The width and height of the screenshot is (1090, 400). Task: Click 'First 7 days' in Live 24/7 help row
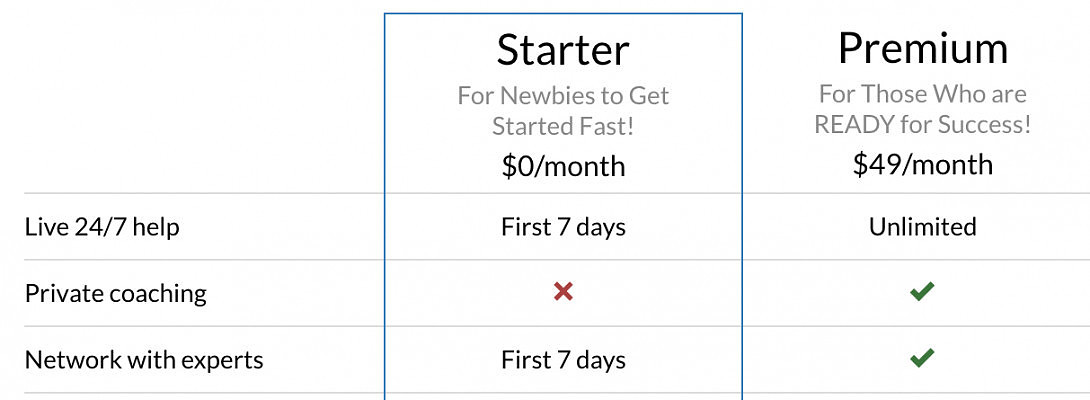point(563,227)
